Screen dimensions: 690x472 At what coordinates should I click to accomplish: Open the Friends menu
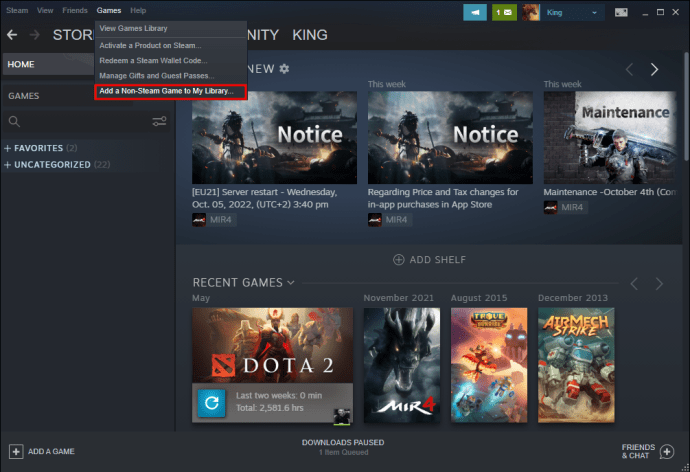[x=75, y=10]
